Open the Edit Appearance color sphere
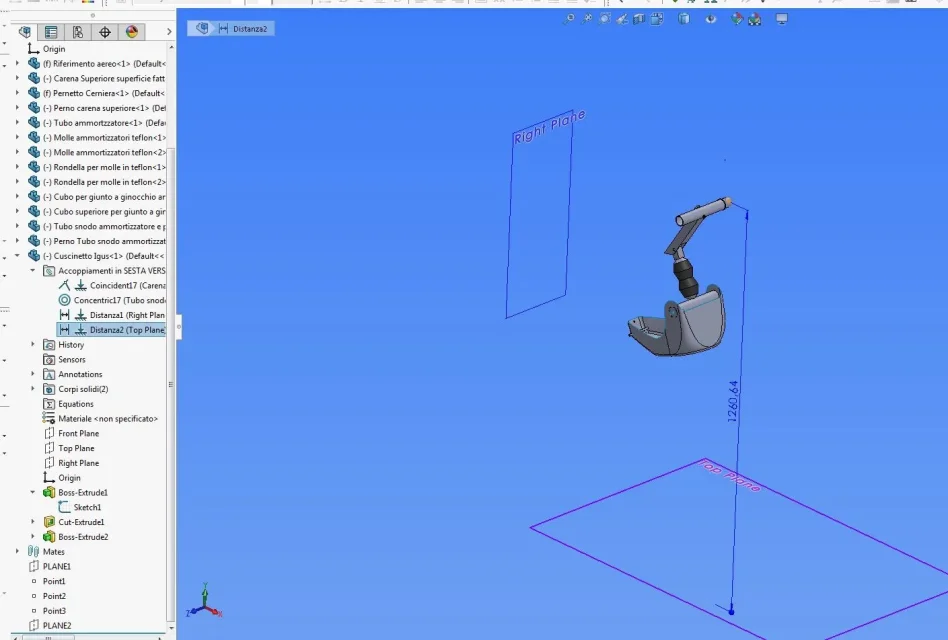The image size is (948, 640). [736, 19]
